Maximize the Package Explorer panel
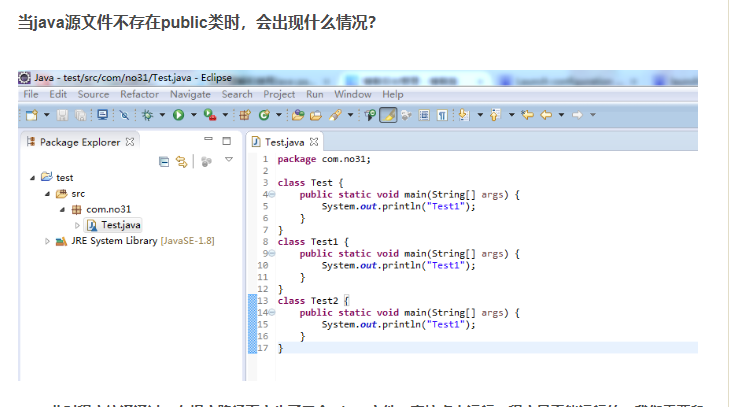Screen dimensions: 729x407 pos(226,141)
